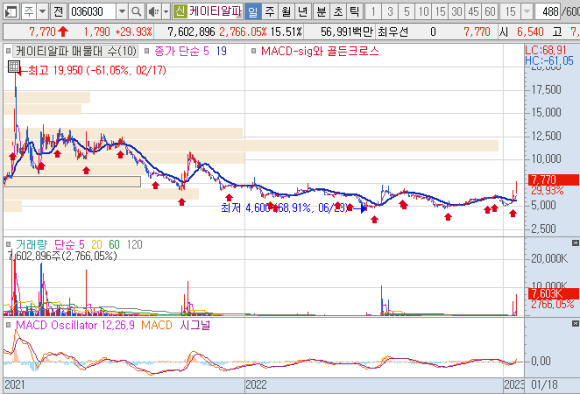The image size is (580, 394).
Task: Open the dropdown arrow beside speaker icon
Action: (x=166, y=12)
